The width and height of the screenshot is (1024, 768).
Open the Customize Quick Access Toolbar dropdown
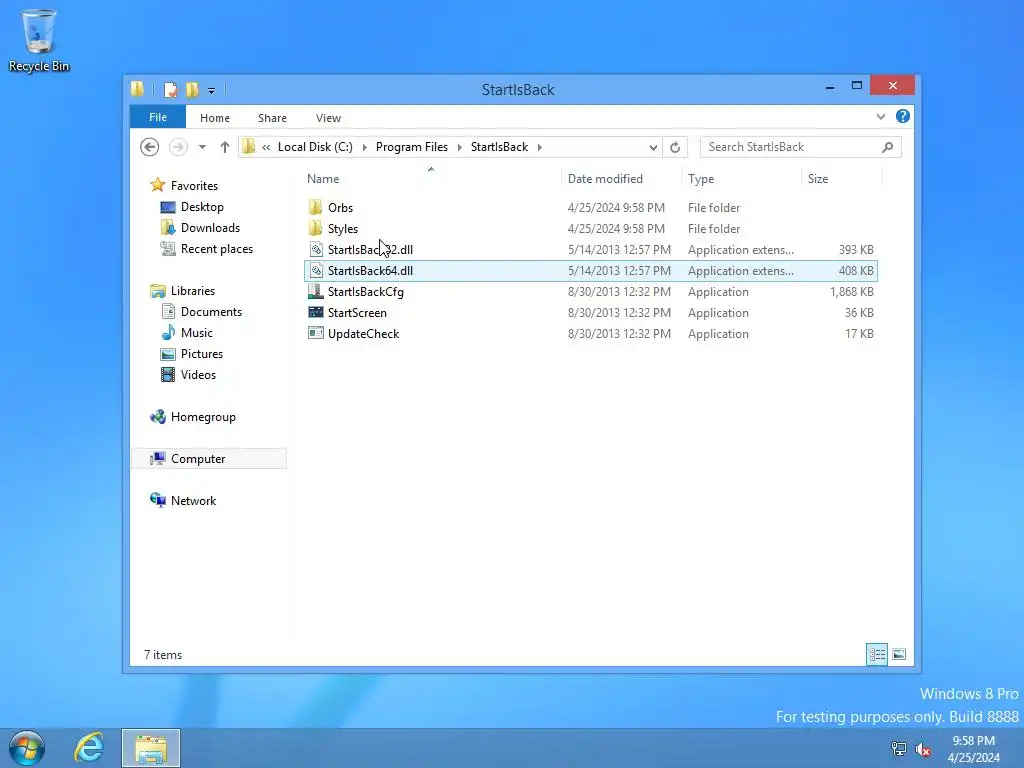[x=212, y=91]
